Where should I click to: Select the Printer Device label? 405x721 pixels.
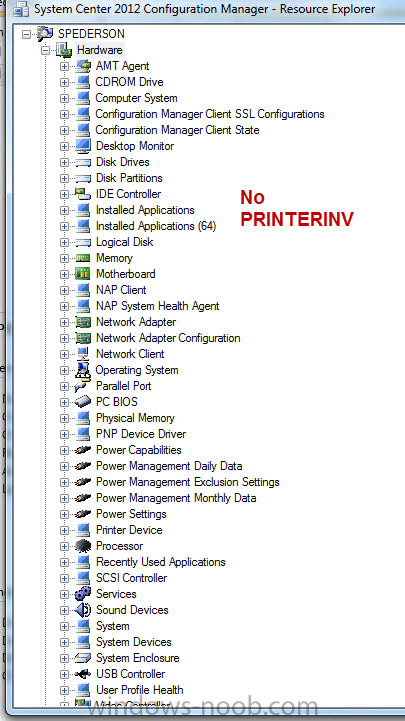click(x=129, y=530)
